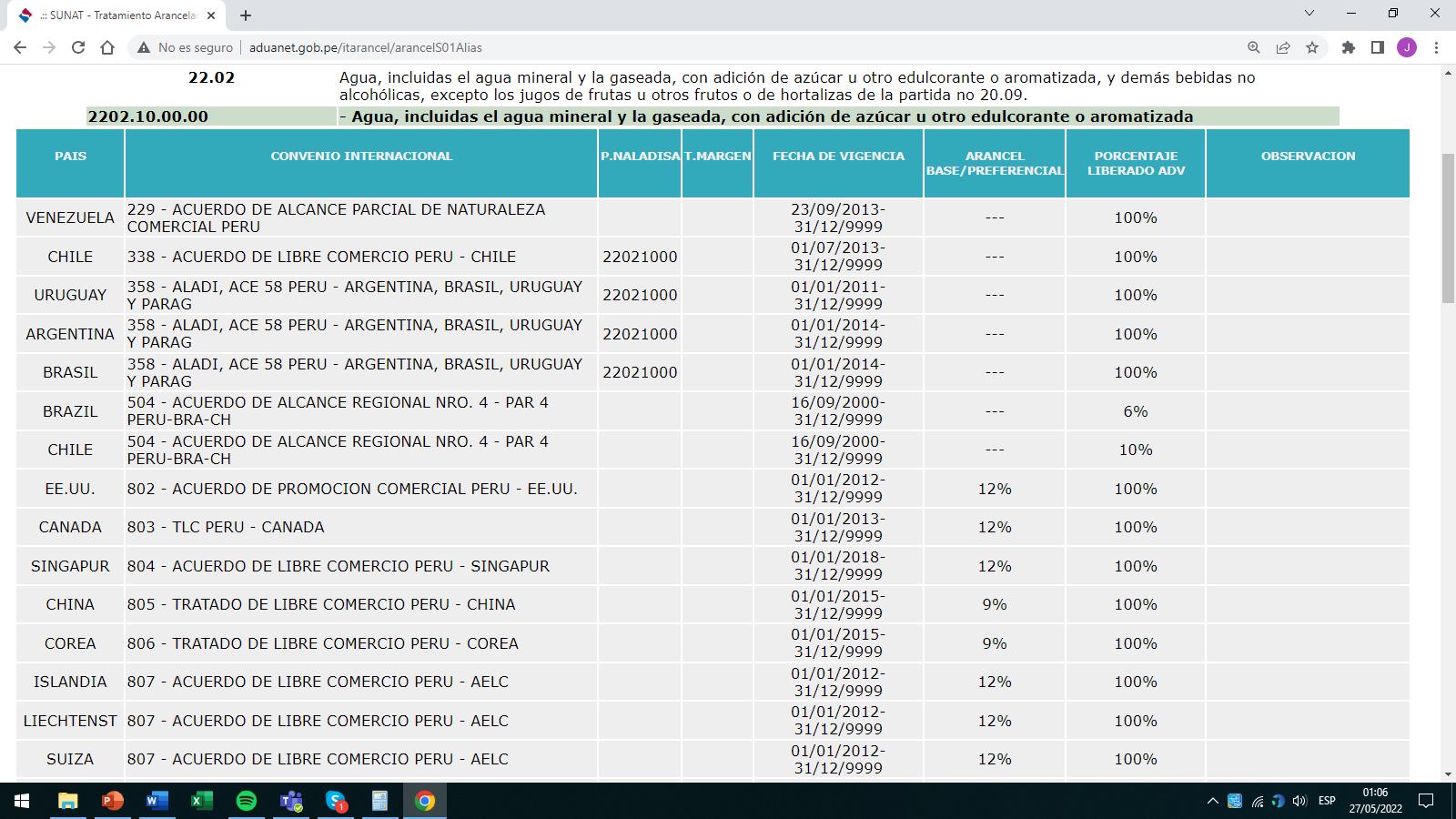Image resolution: width=1456 pixels, height=819 pixels.
Task: Click the address bar URL
Action: click(366, 47)
